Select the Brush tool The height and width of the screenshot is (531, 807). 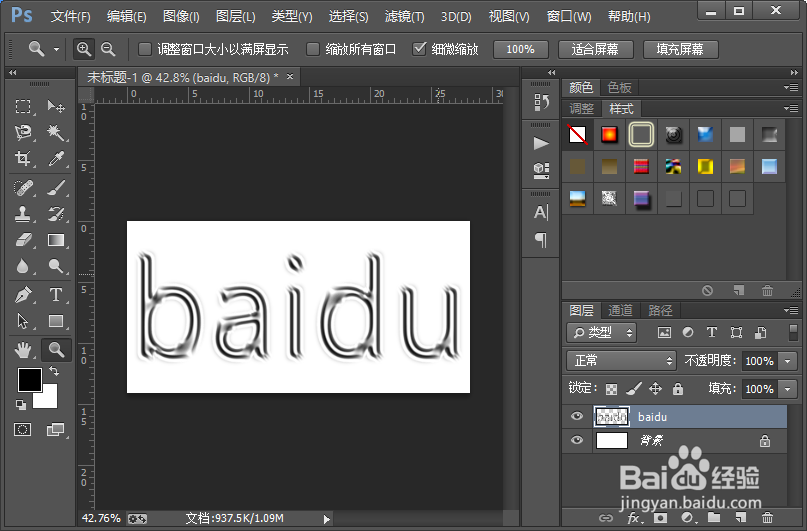click(x=56, y=188)
